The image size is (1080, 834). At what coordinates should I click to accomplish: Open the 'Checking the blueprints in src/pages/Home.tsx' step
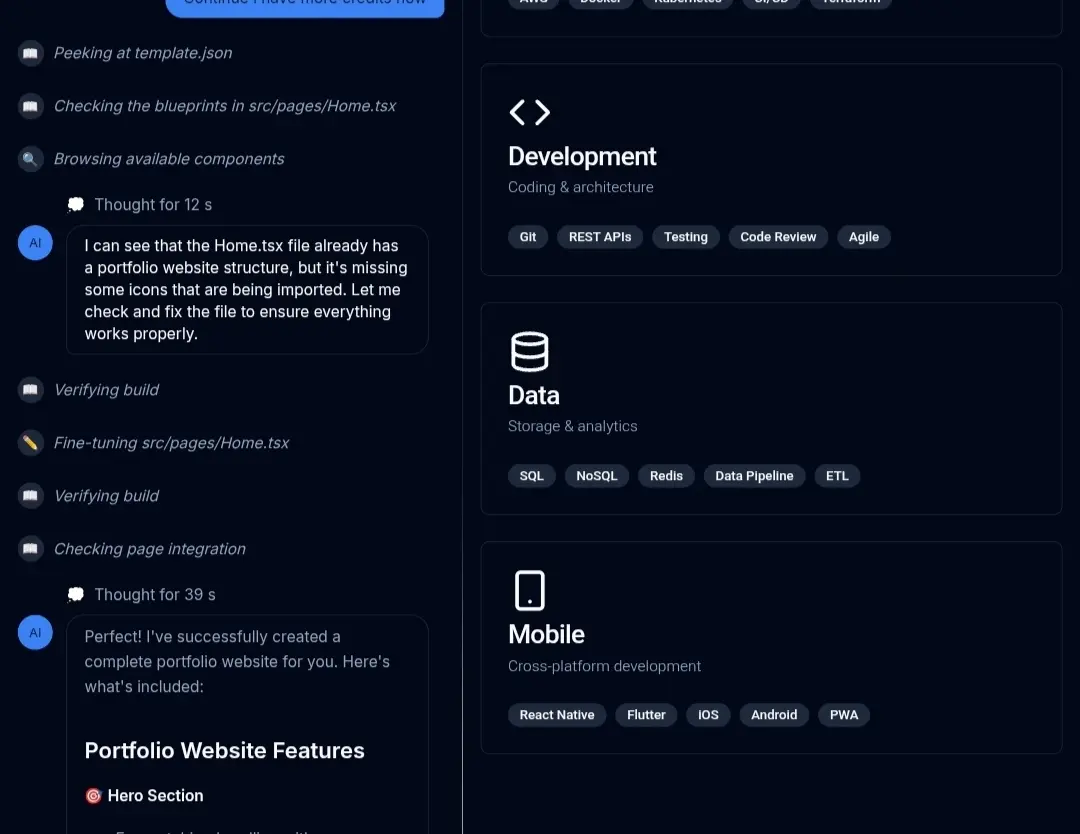pos(224,106)
